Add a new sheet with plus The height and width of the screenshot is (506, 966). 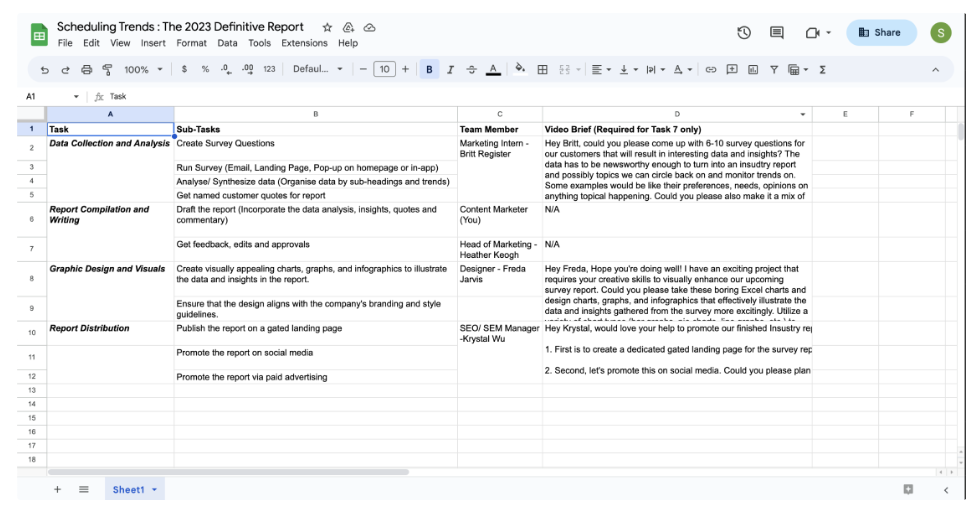point(57,489)
